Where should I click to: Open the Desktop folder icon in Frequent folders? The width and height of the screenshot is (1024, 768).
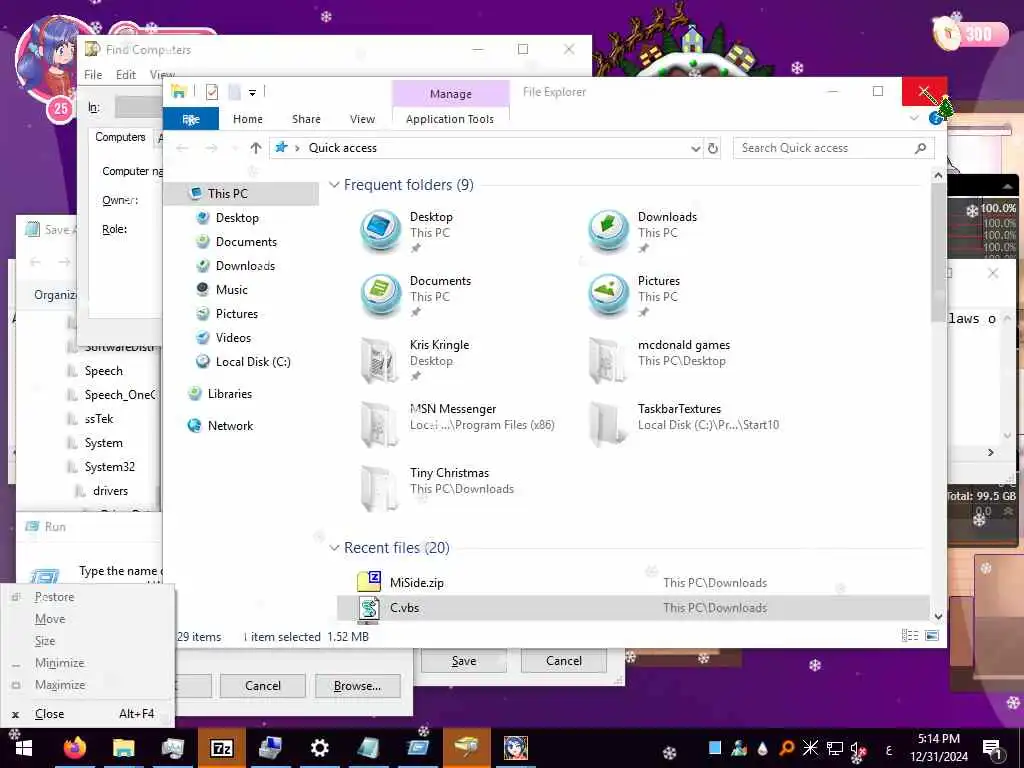380,231
